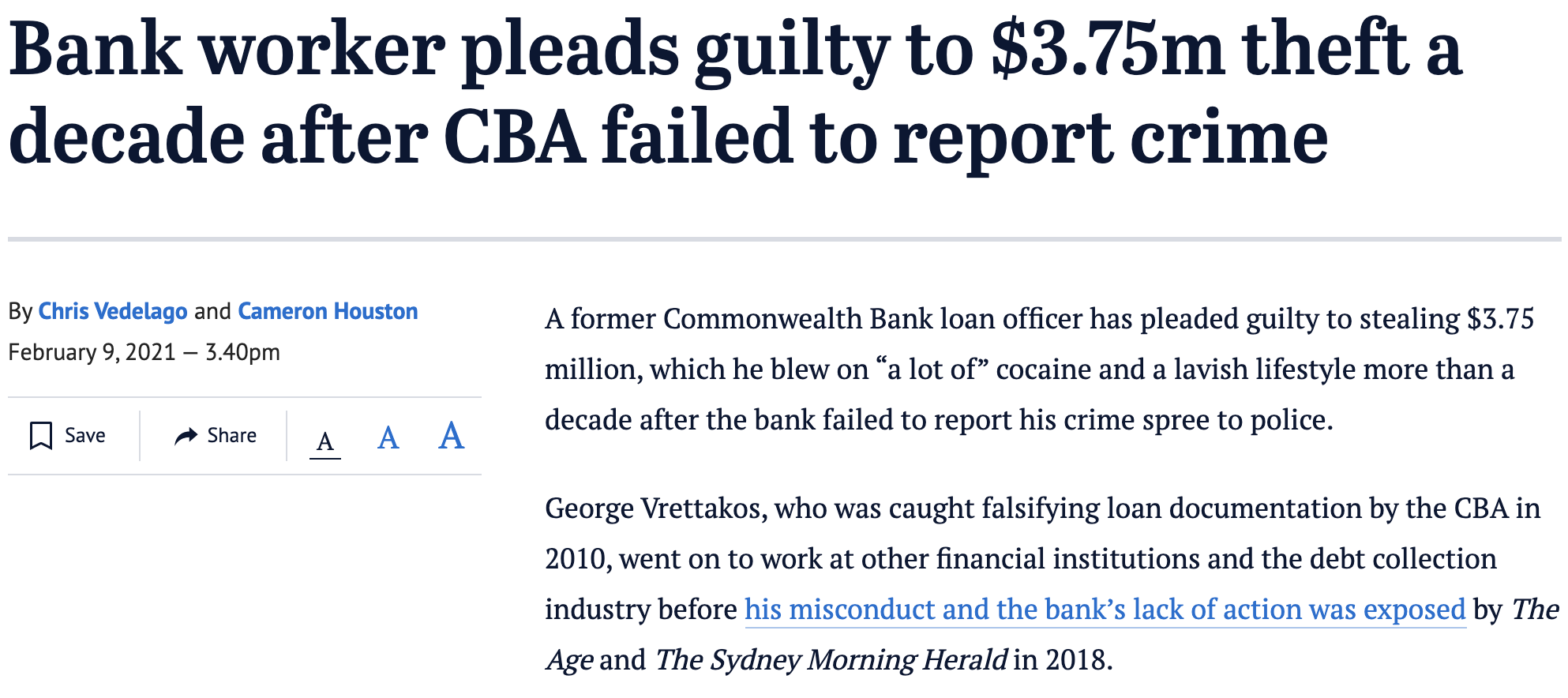Click the Share arrow icon
The height and width of the screenshot is (698, 1568).
click(186, 436)
